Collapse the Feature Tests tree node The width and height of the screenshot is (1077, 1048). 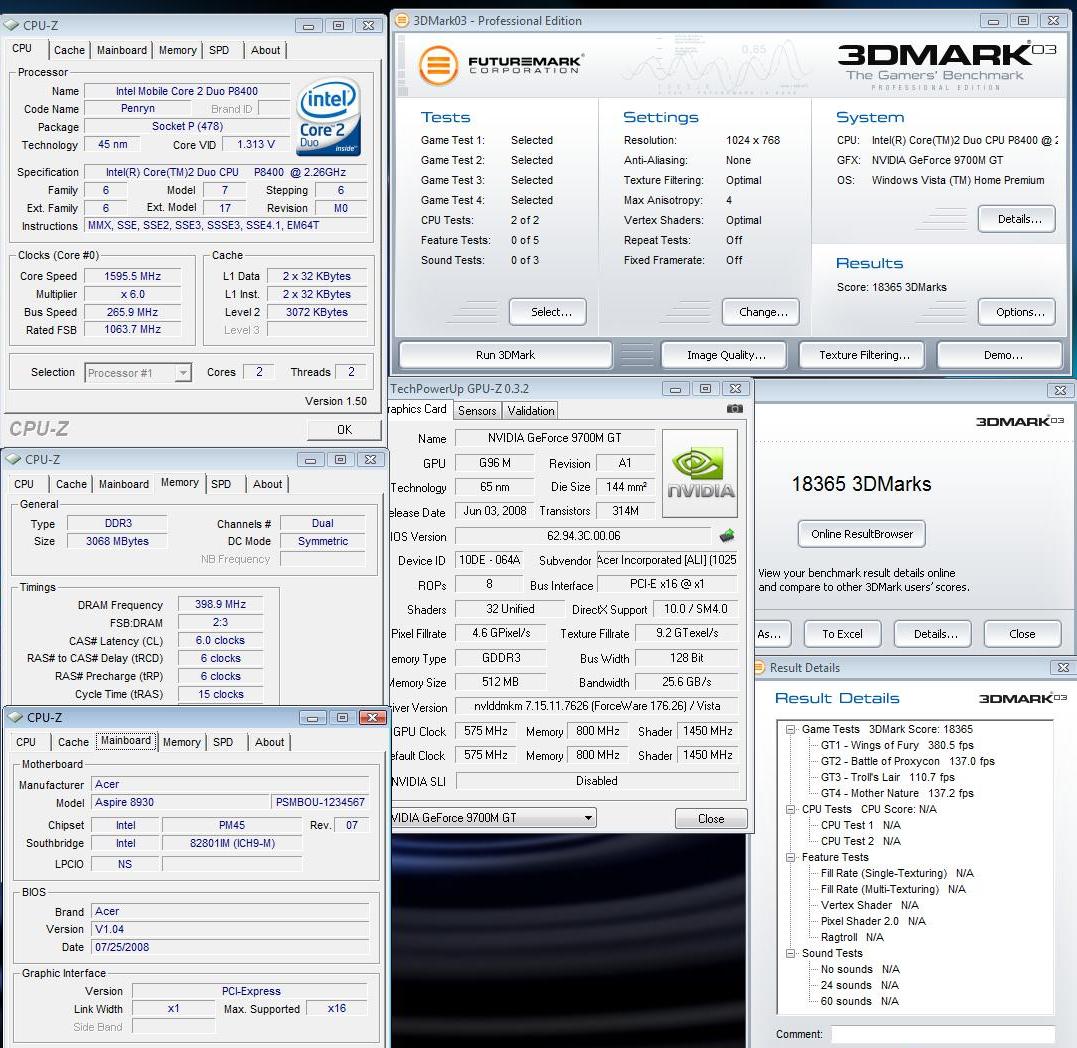[x=791, y=857]
